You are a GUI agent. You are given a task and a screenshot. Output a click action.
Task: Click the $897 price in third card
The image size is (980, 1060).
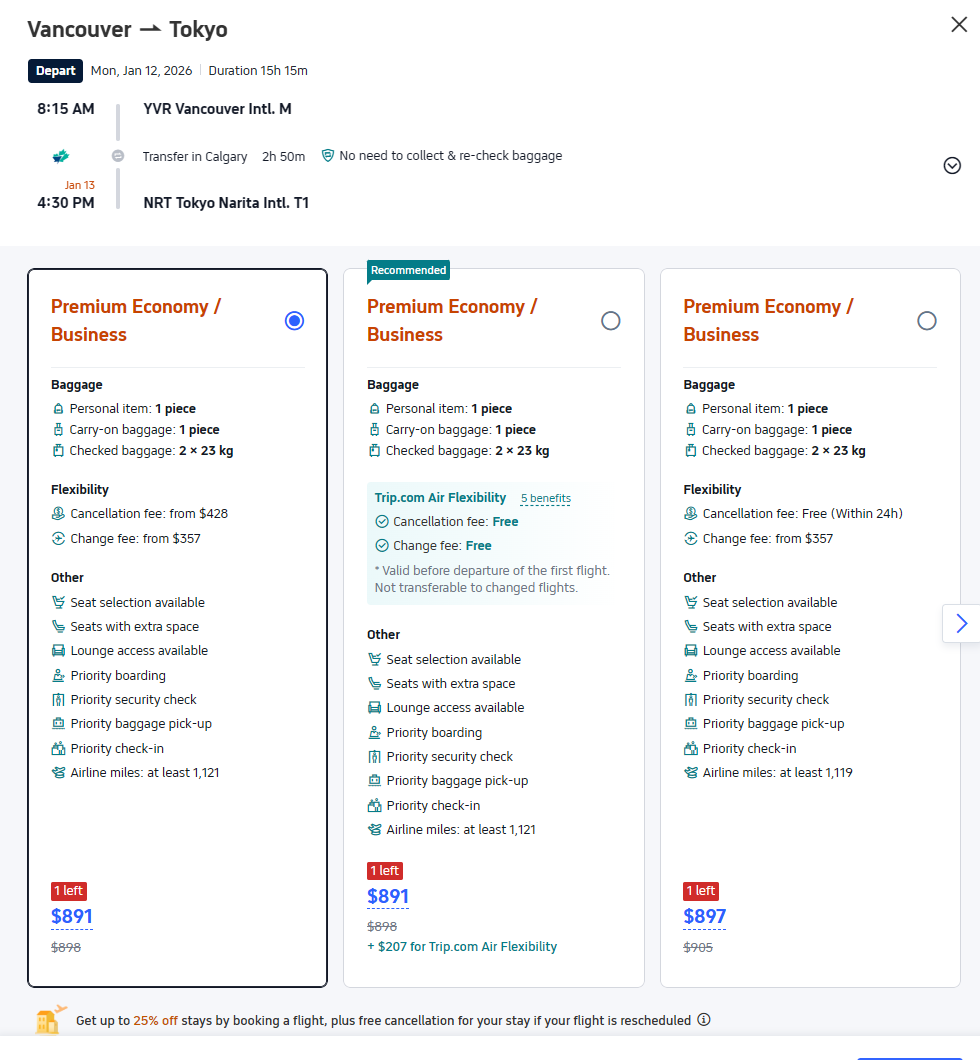[x=704, y=917]
